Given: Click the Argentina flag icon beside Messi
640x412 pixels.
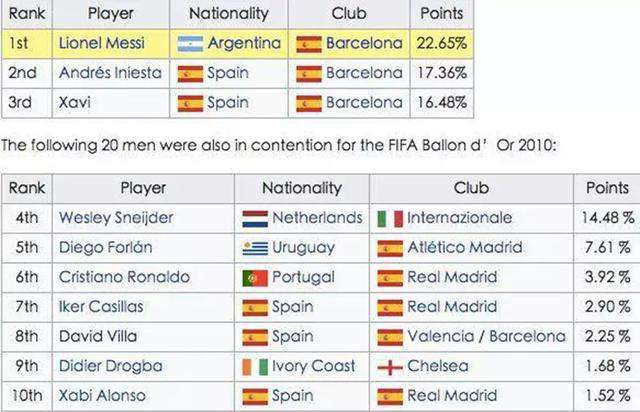Looking at the screenshot, I should pyautogui.click(x=190, y=44).
